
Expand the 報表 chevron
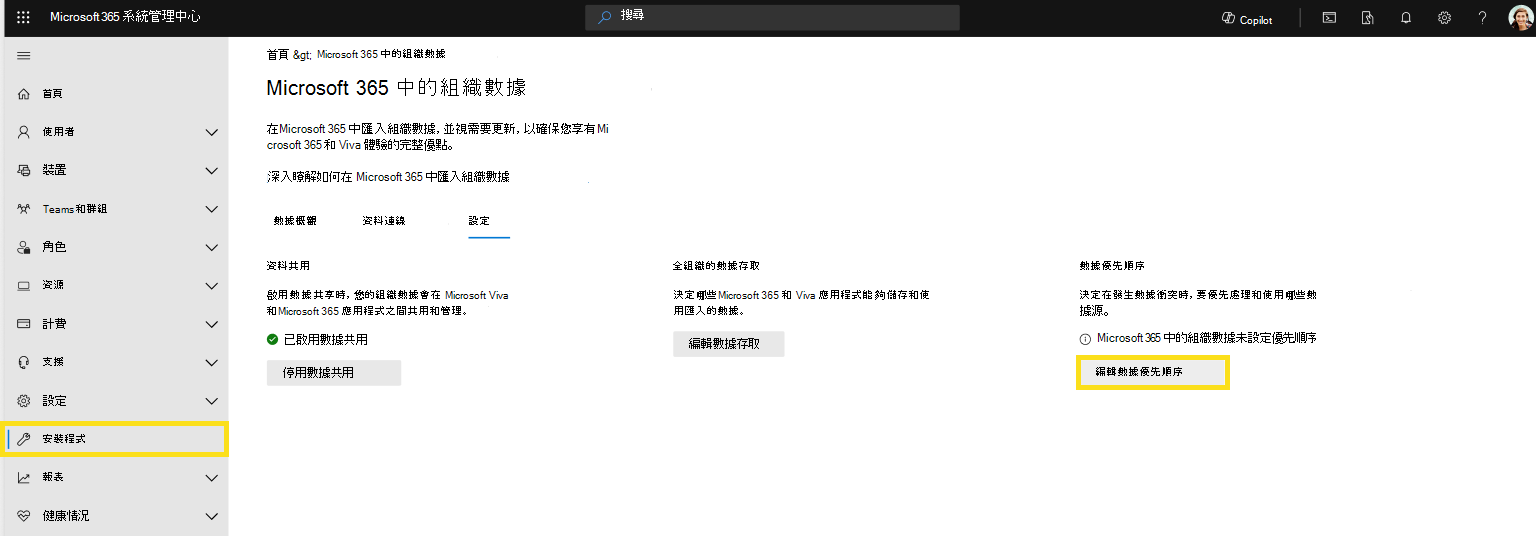(211, 478)
